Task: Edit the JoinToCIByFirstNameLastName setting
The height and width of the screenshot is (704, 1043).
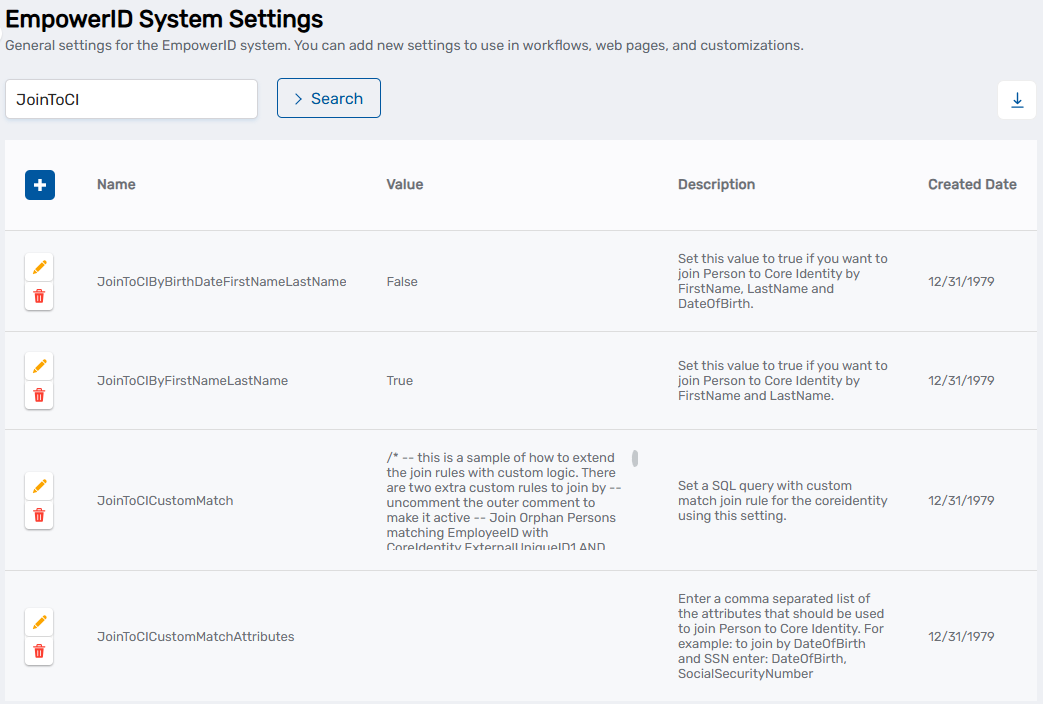Action: (39, 366)
